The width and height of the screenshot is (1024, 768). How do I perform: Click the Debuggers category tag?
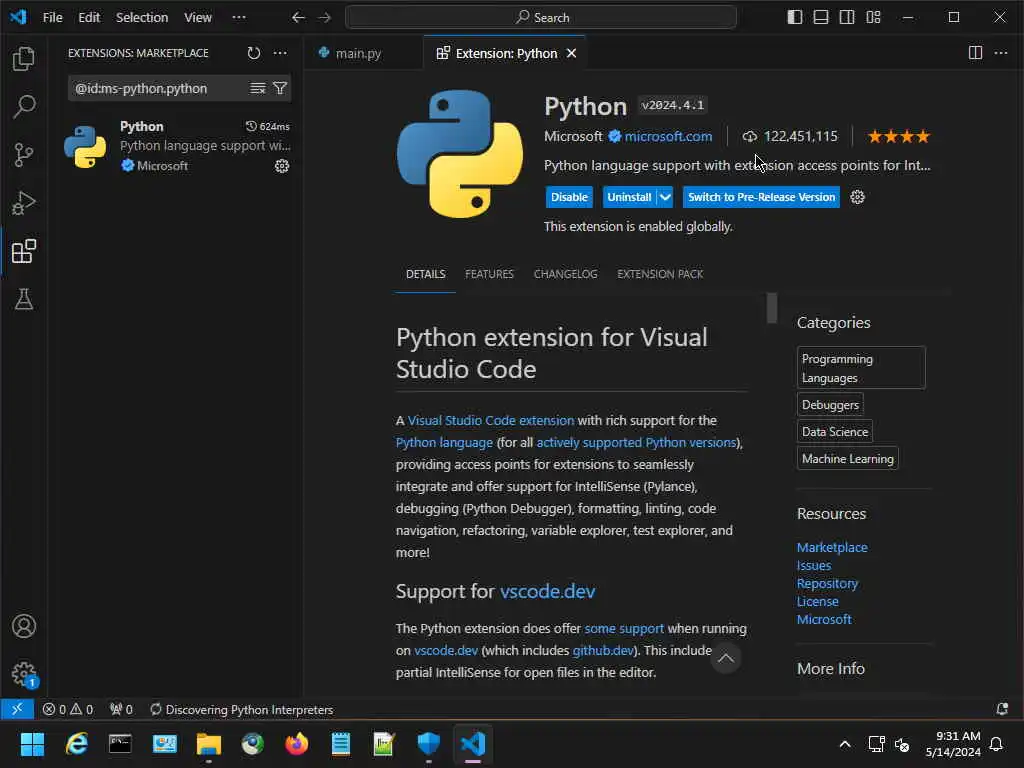pyautogui.click(x=830, y=405)
